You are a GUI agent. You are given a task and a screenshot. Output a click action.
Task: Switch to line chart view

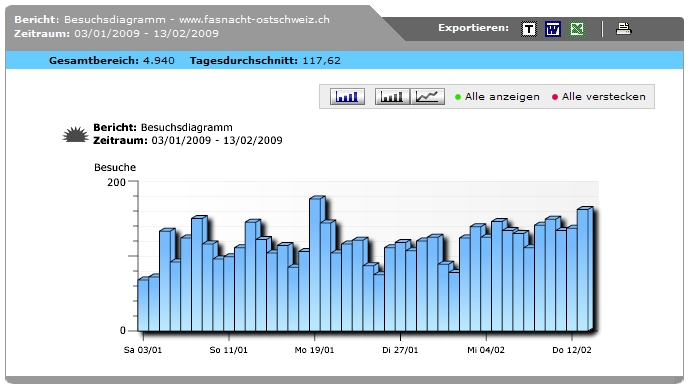(427, 96)
